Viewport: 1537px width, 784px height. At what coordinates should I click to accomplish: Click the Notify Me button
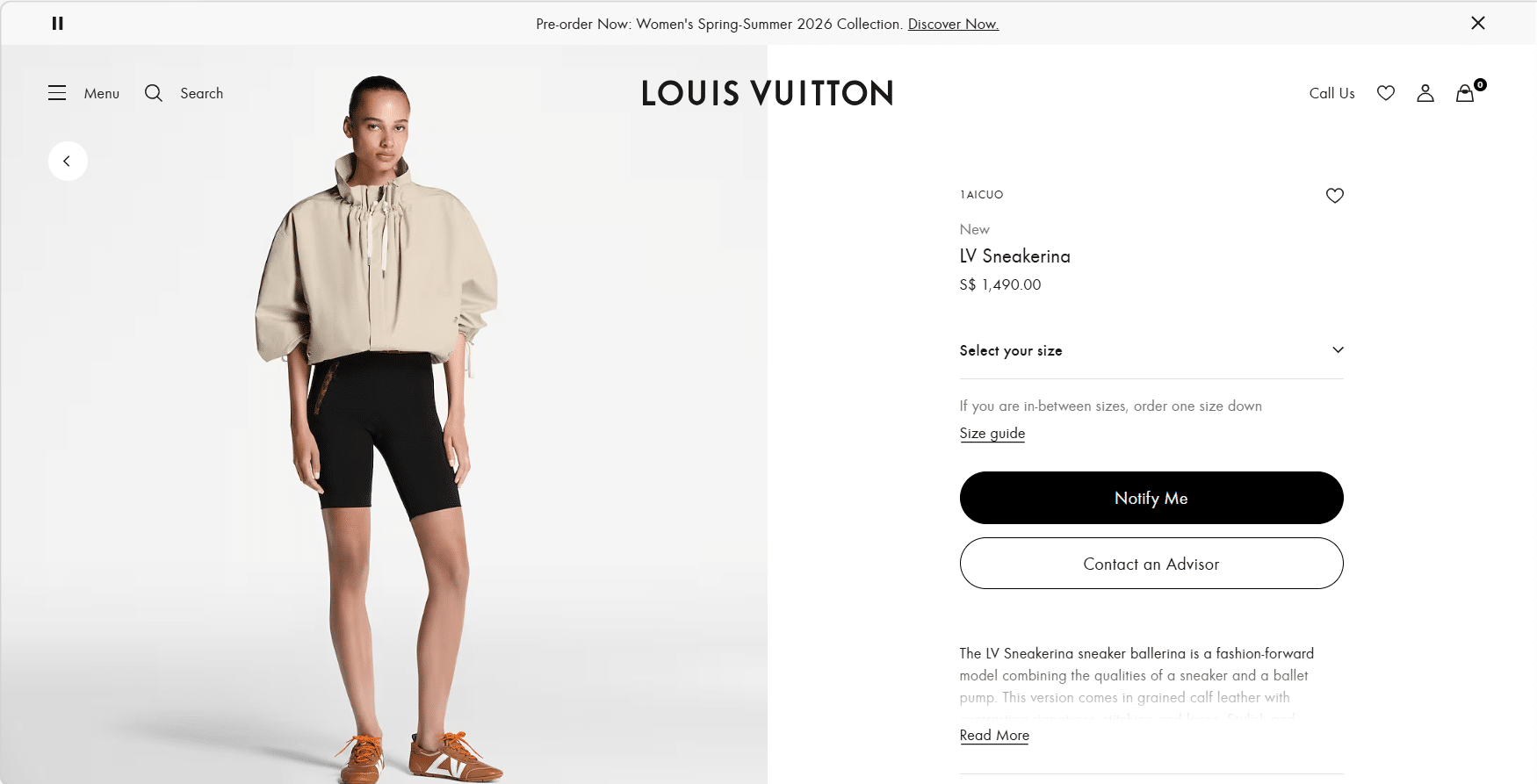pos(1151,498)
